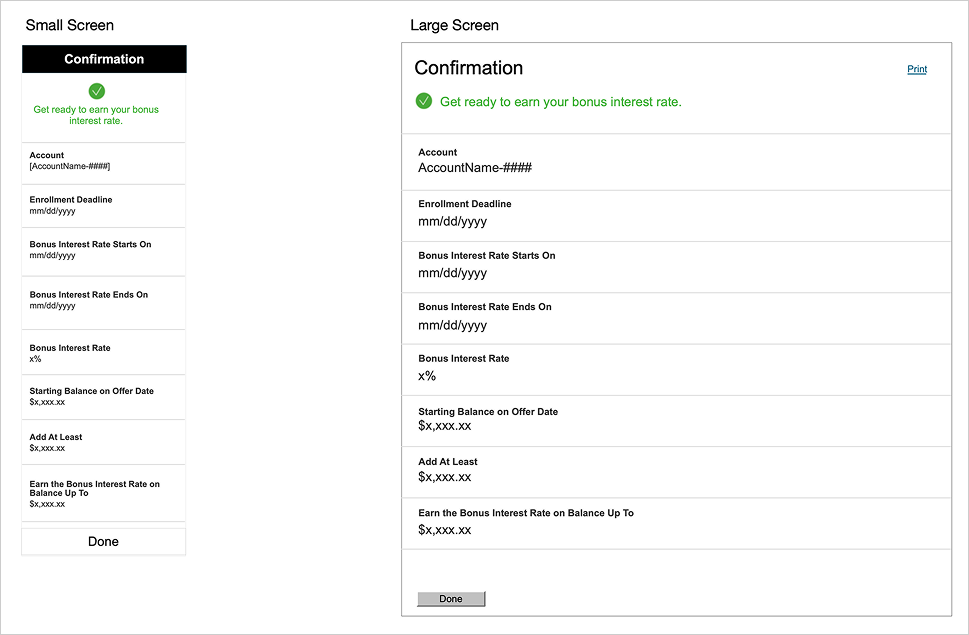Click Bonus Interest Rate Starts On in the small screen

point(90,244)
